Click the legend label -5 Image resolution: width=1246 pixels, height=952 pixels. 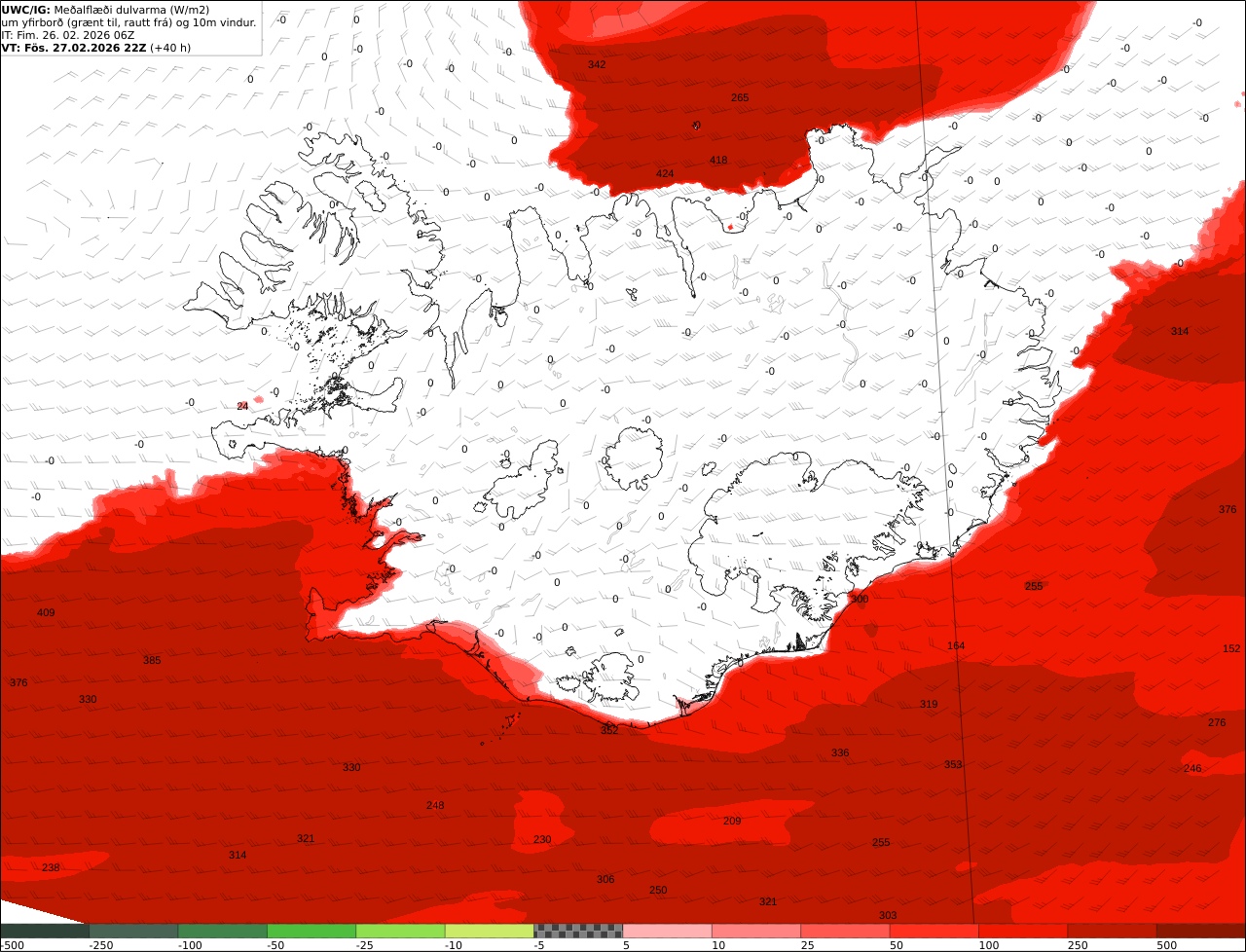point(541,945)
